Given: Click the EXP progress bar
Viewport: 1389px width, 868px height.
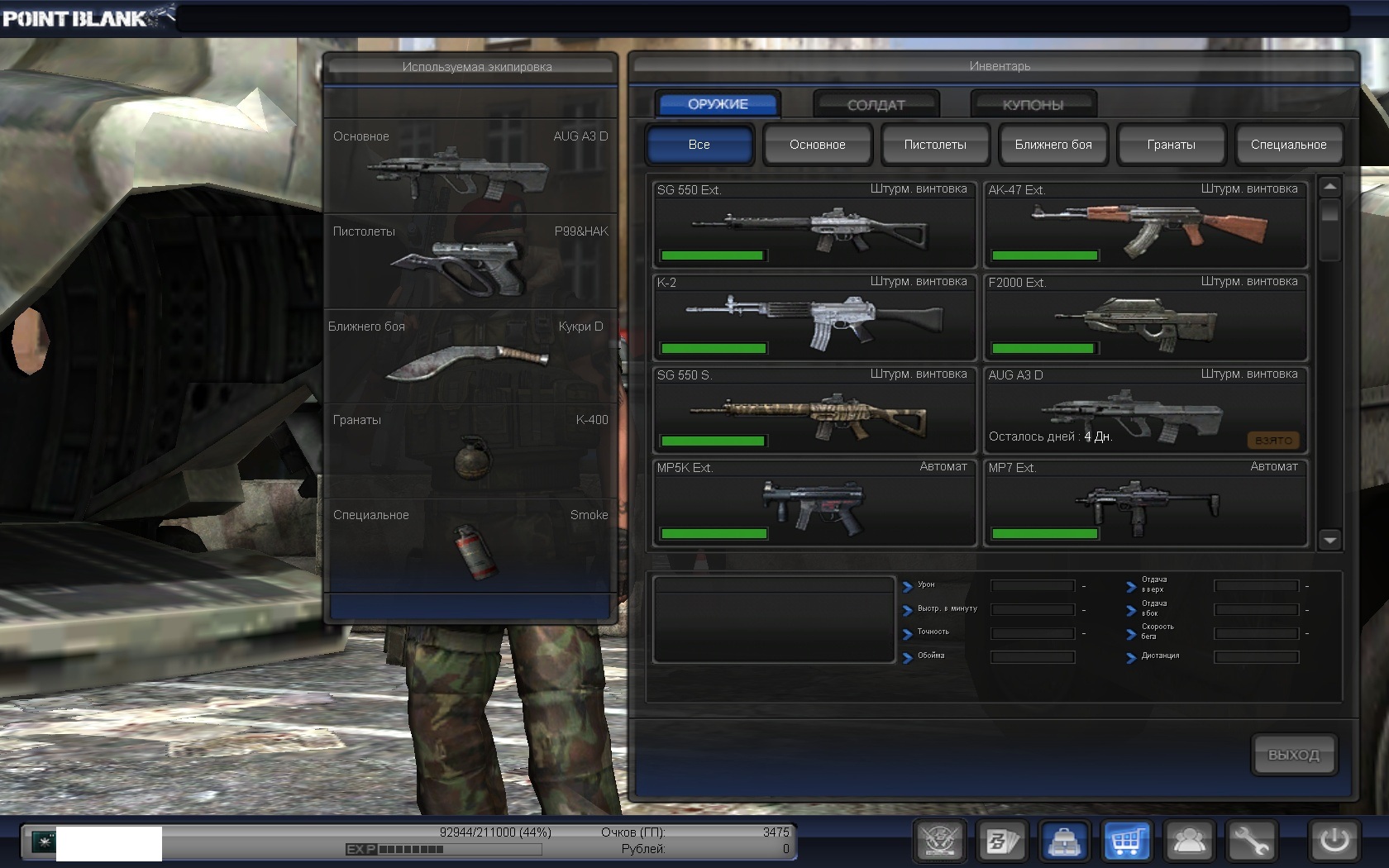Looking at the screenshot, I should click(x=443, y=849).
